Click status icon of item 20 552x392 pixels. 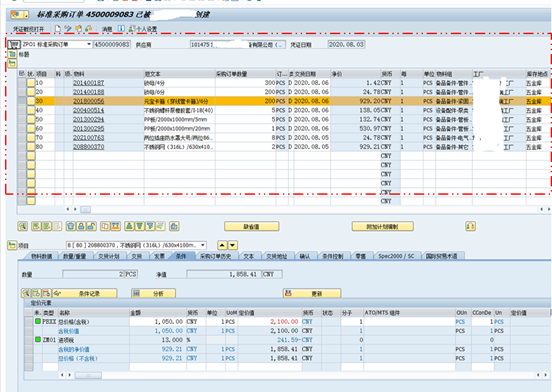[31, 92]
